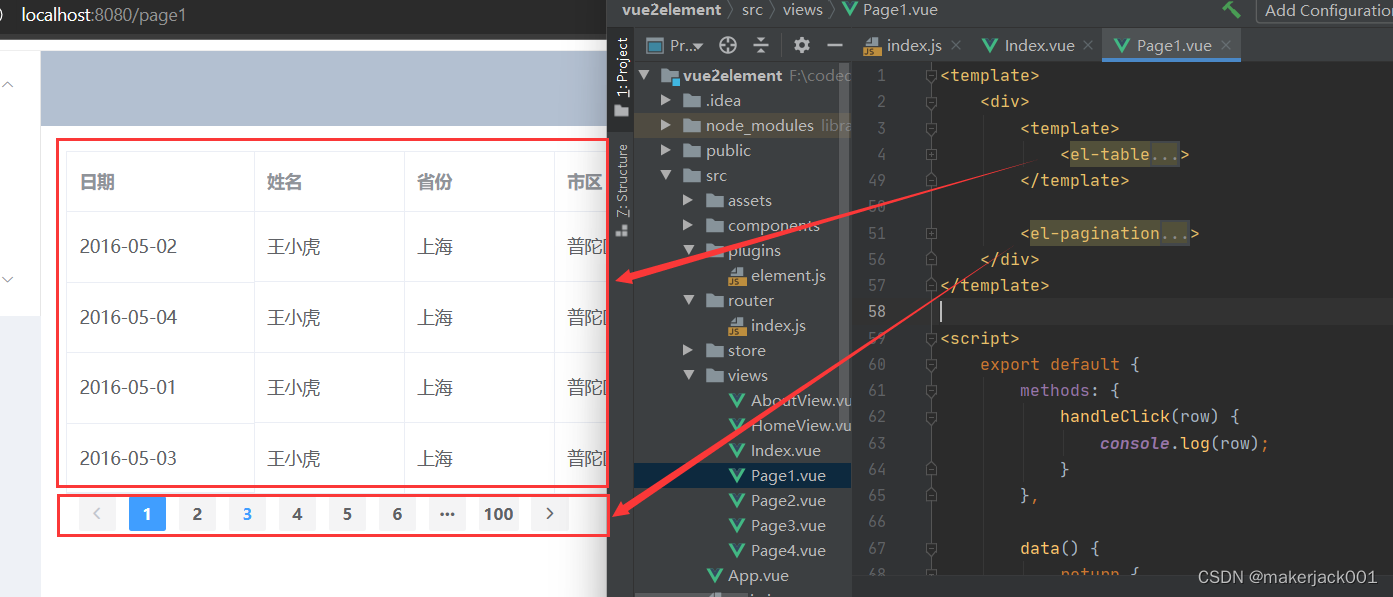Select pagination page 2
The height and width of the screenshot is (597, 1393).
click(197, 514)
